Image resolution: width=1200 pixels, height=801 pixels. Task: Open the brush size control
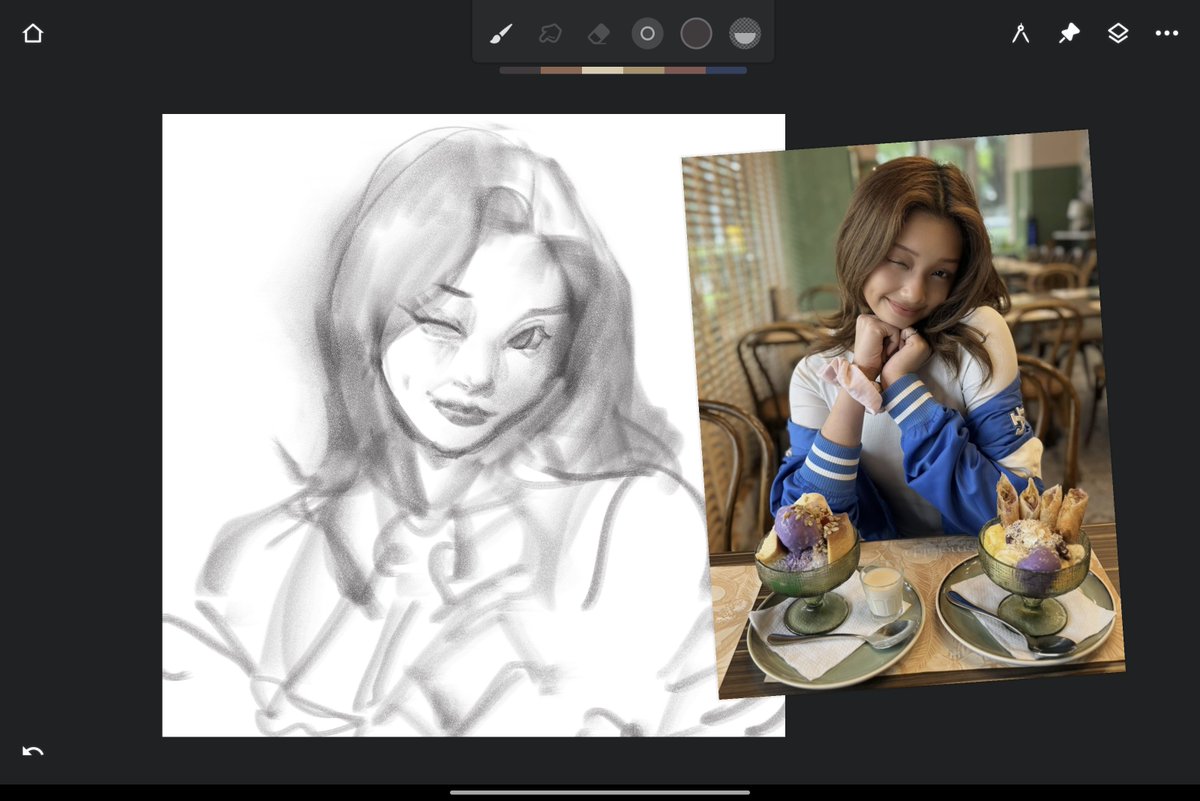(647, 34)
